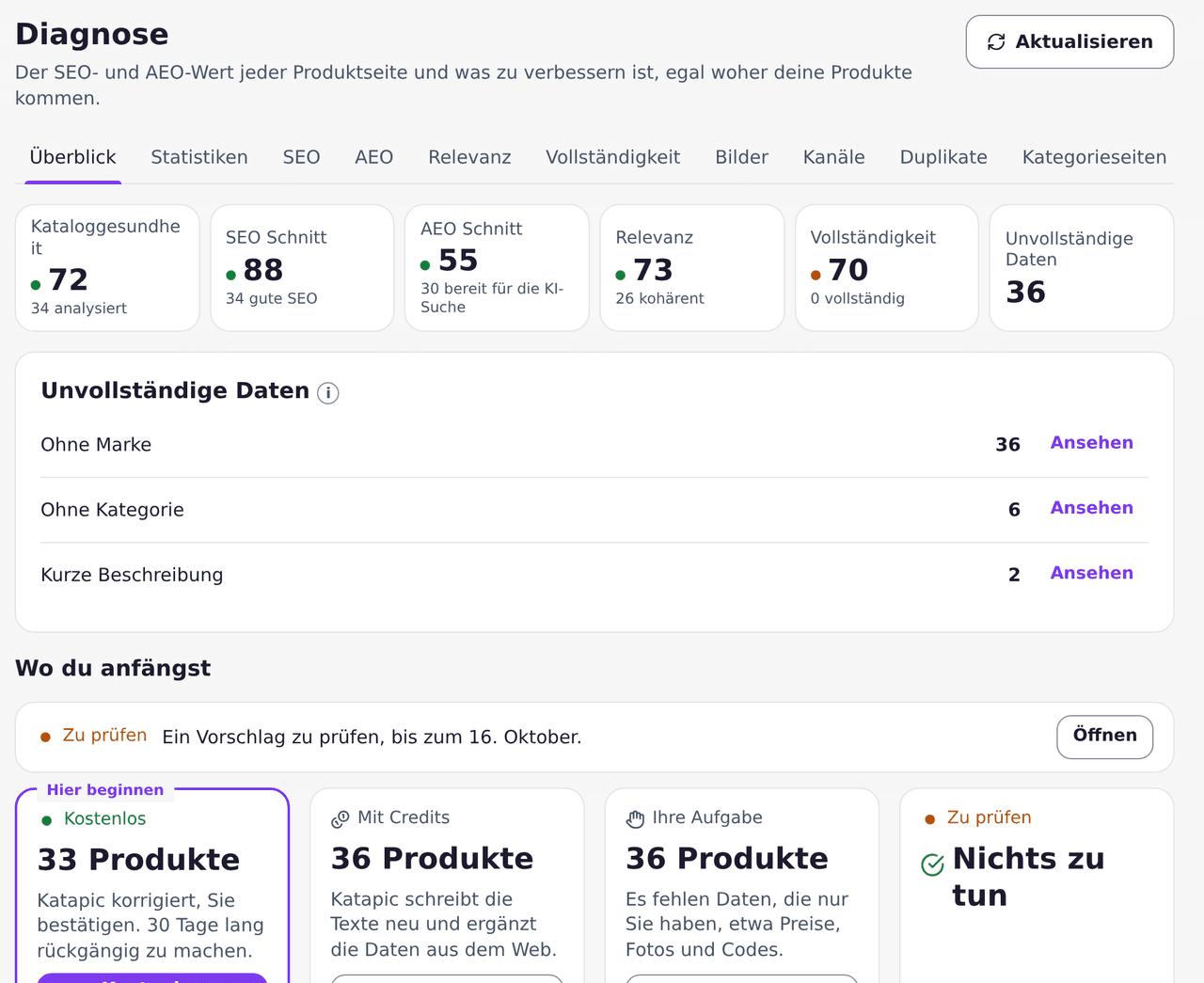The width and height of the screenshot is (1204, 983).
Task: Click the Nichts zu tun card
Action: (1037, 886)
